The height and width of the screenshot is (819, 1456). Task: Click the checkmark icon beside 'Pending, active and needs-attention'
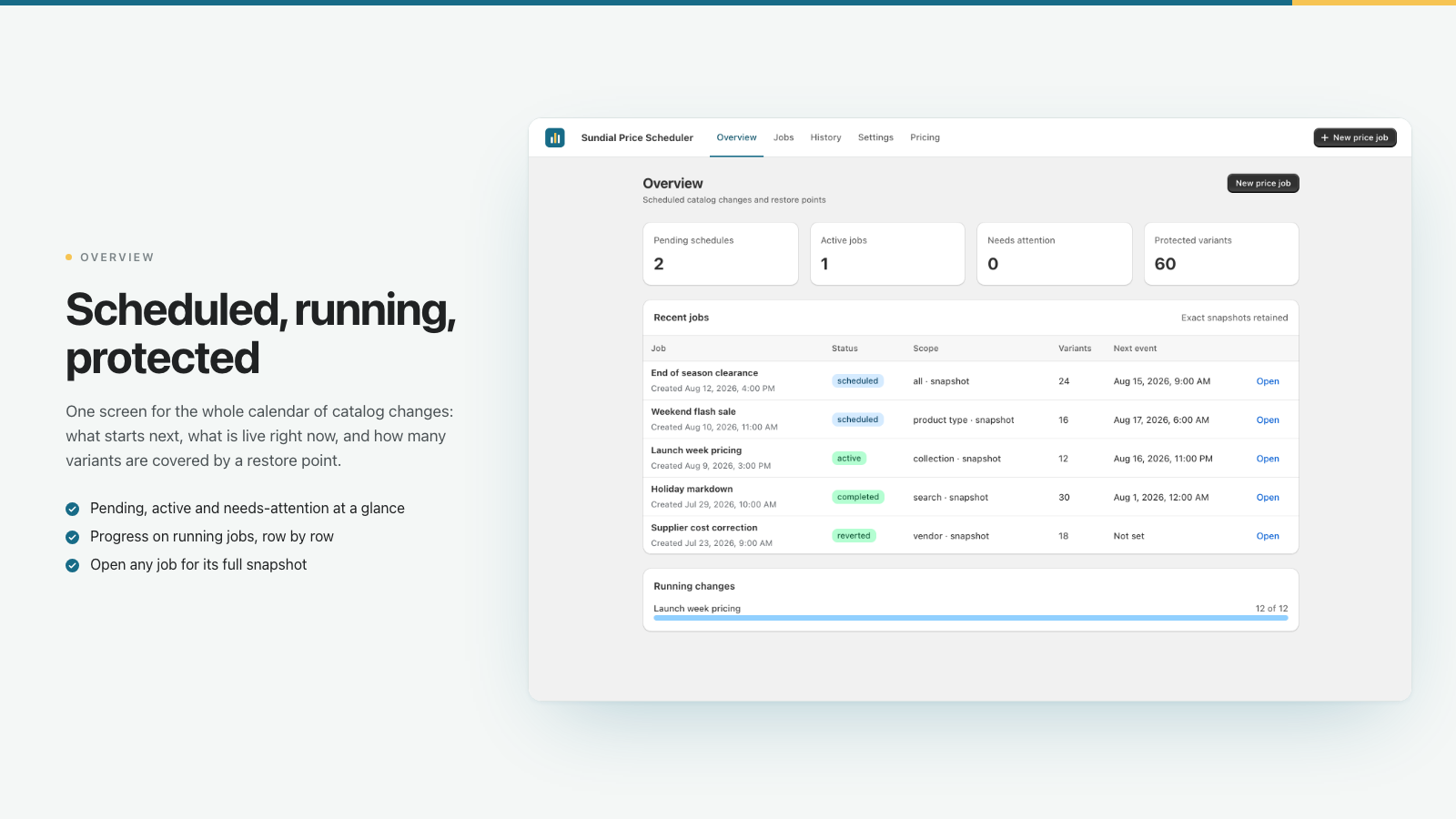tap(73, 509)
